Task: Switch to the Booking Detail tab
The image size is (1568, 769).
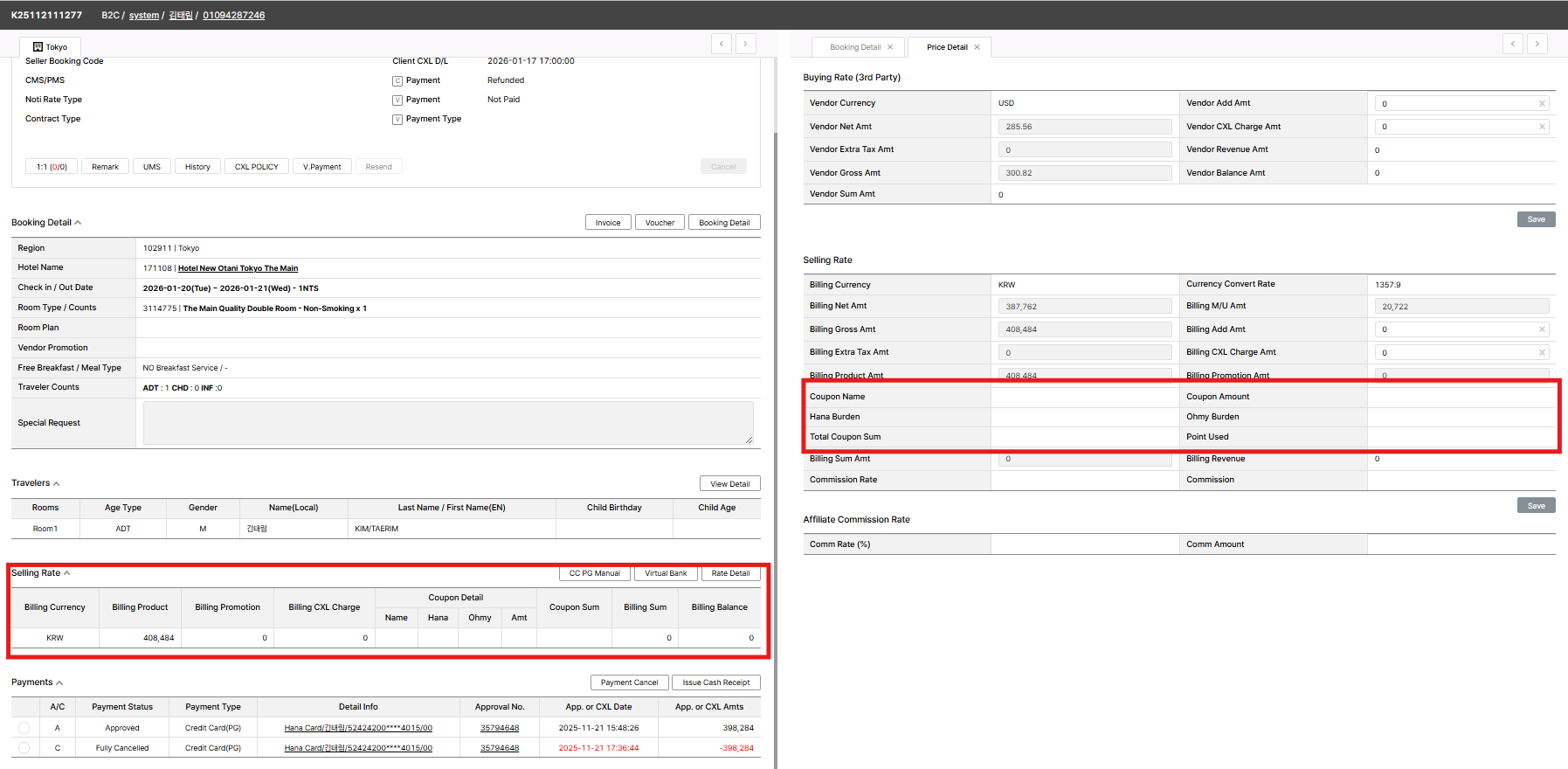Action: tap(854, 47)
